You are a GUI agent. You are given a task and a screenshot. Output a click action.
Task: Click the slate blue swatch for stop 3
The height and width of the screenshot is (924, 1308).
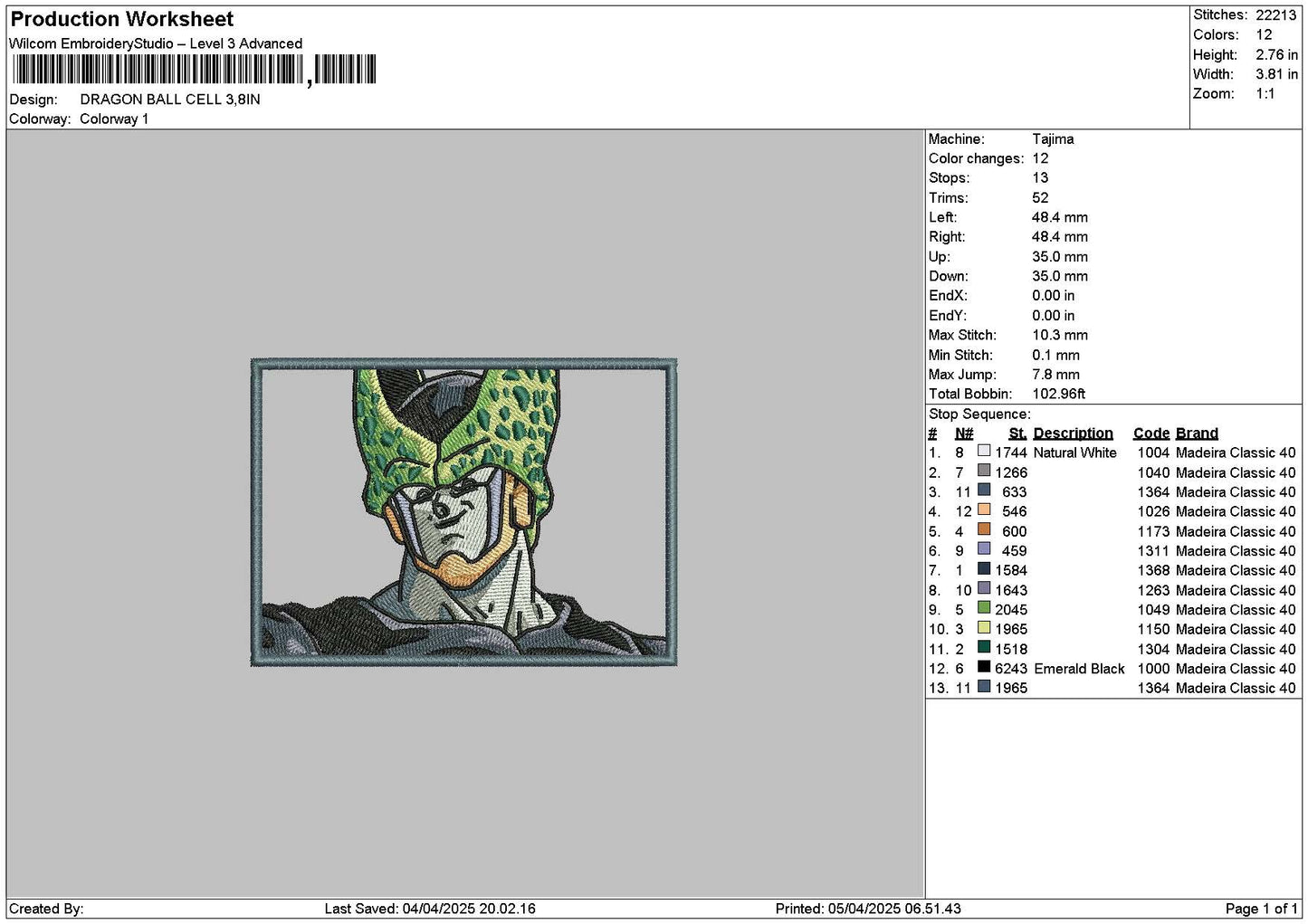pos(984,491)
